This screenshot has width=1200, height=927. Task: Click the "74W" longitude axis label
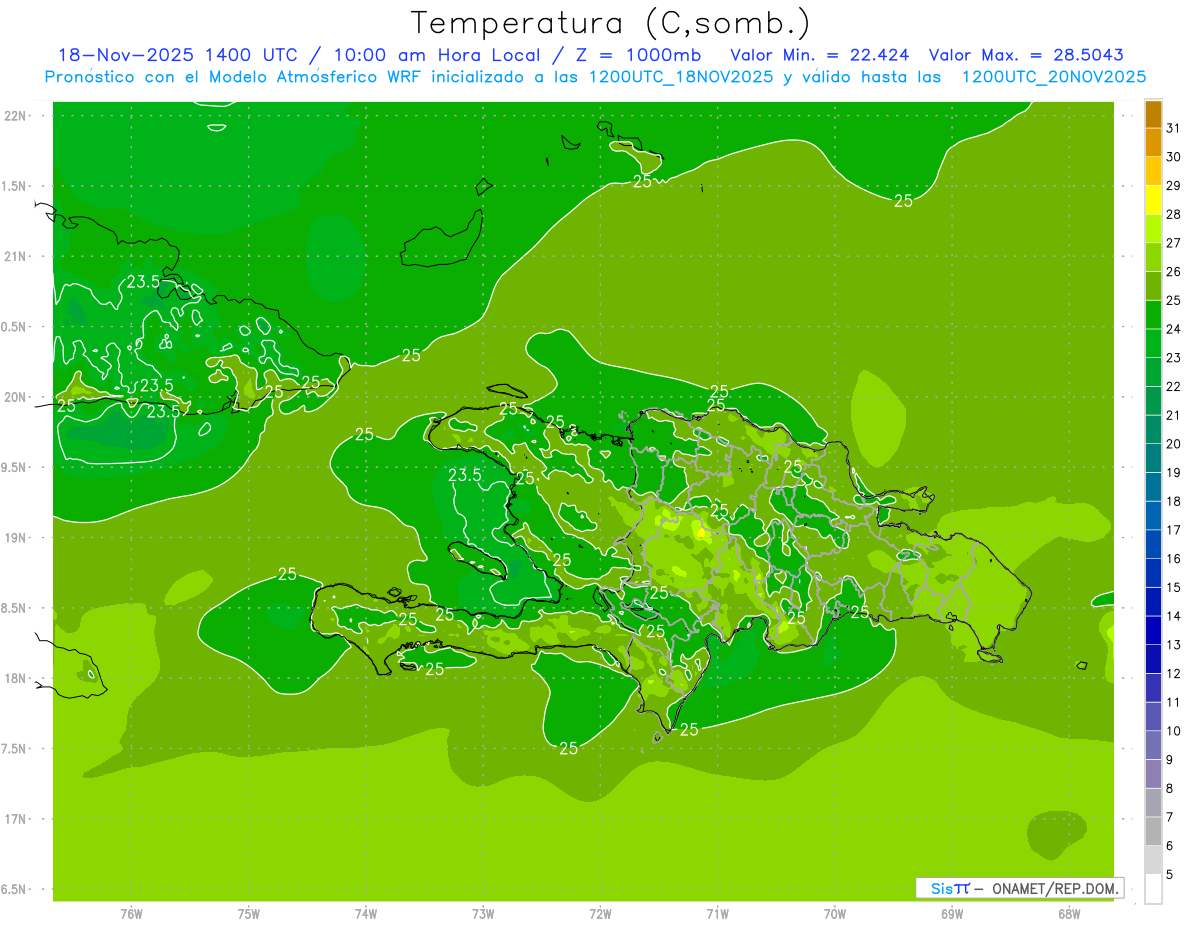(366, 914)
